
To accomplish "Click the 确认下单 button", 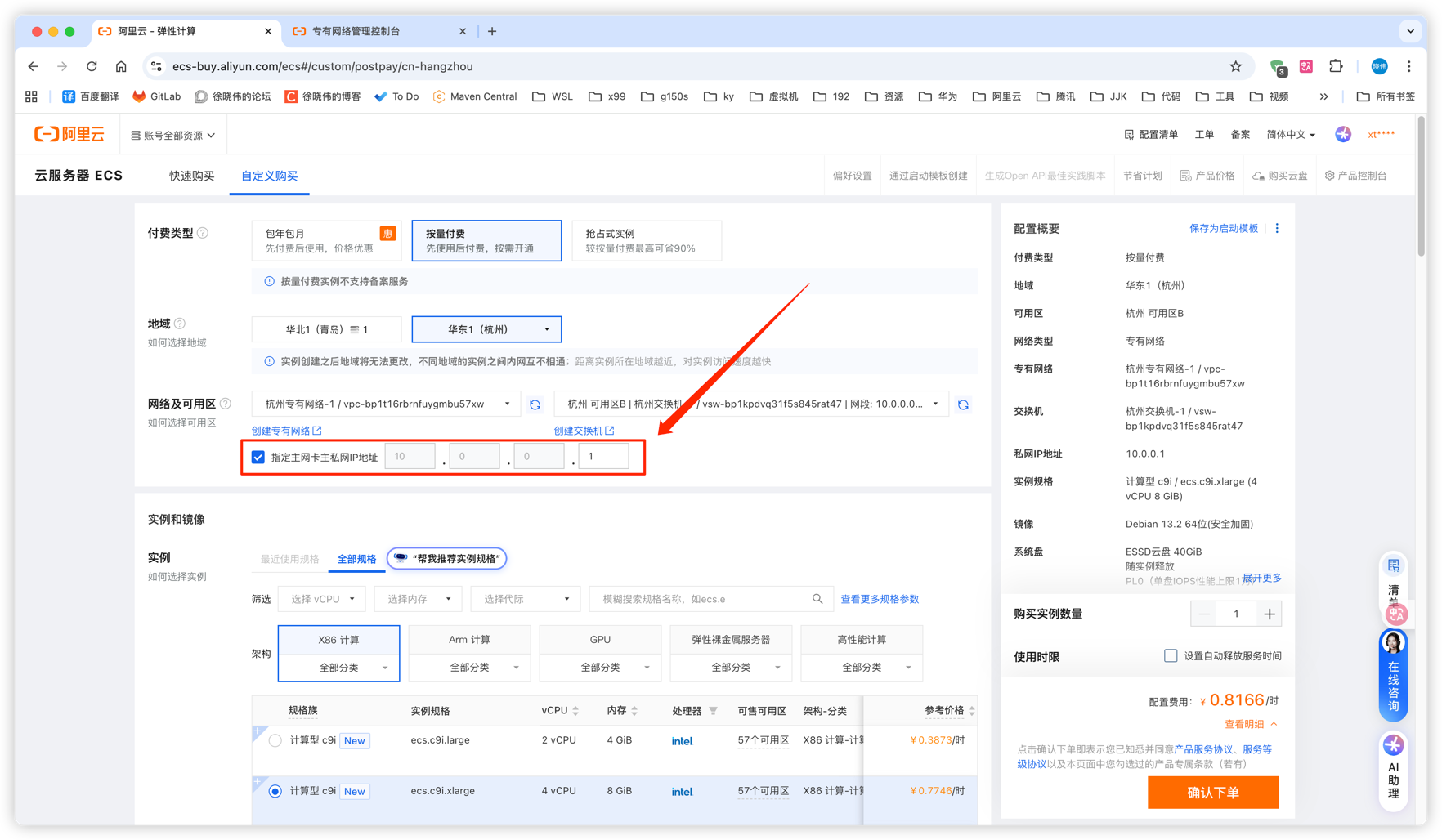I will (x=1212, y=792).
